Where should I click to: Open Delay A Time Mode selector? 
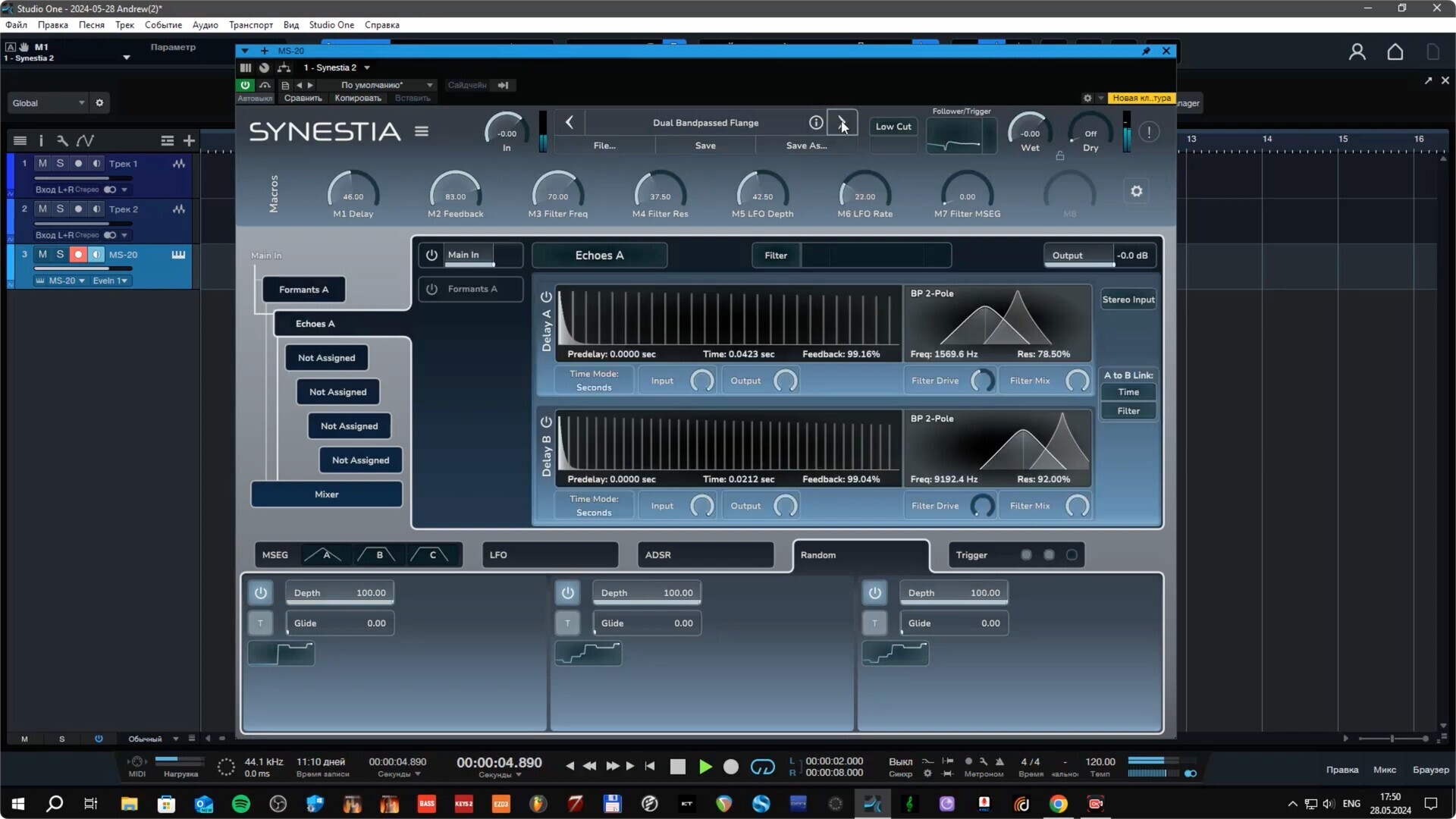(594, 381)
